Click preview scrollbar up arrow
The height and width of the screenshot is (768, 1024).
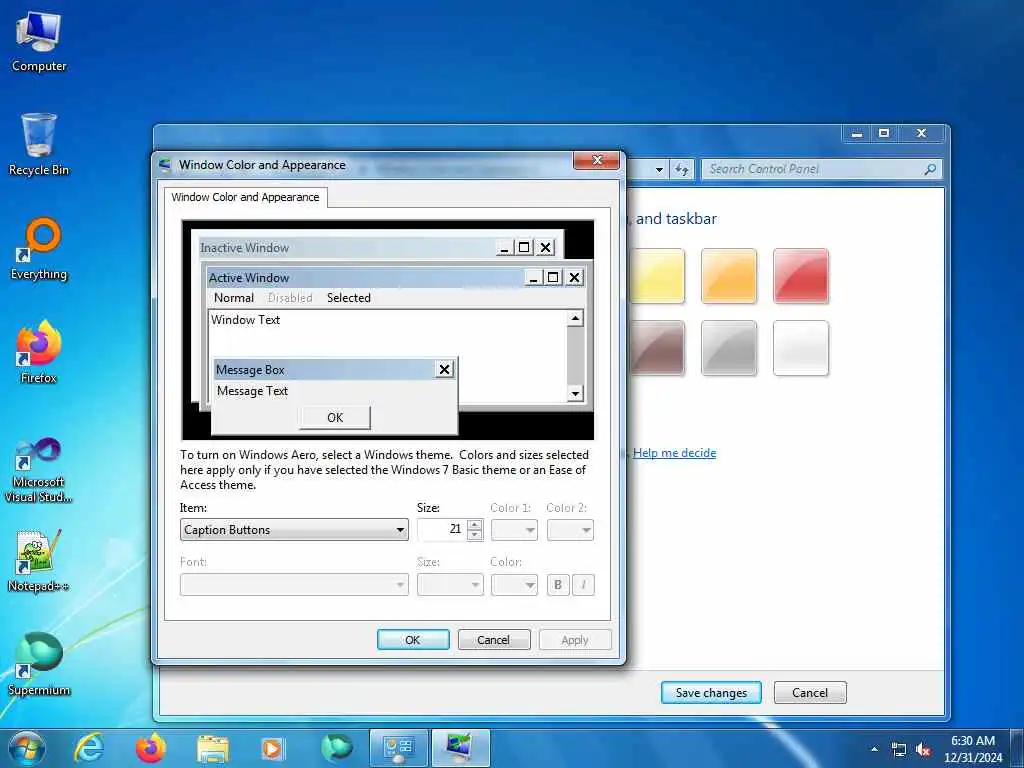575,319
